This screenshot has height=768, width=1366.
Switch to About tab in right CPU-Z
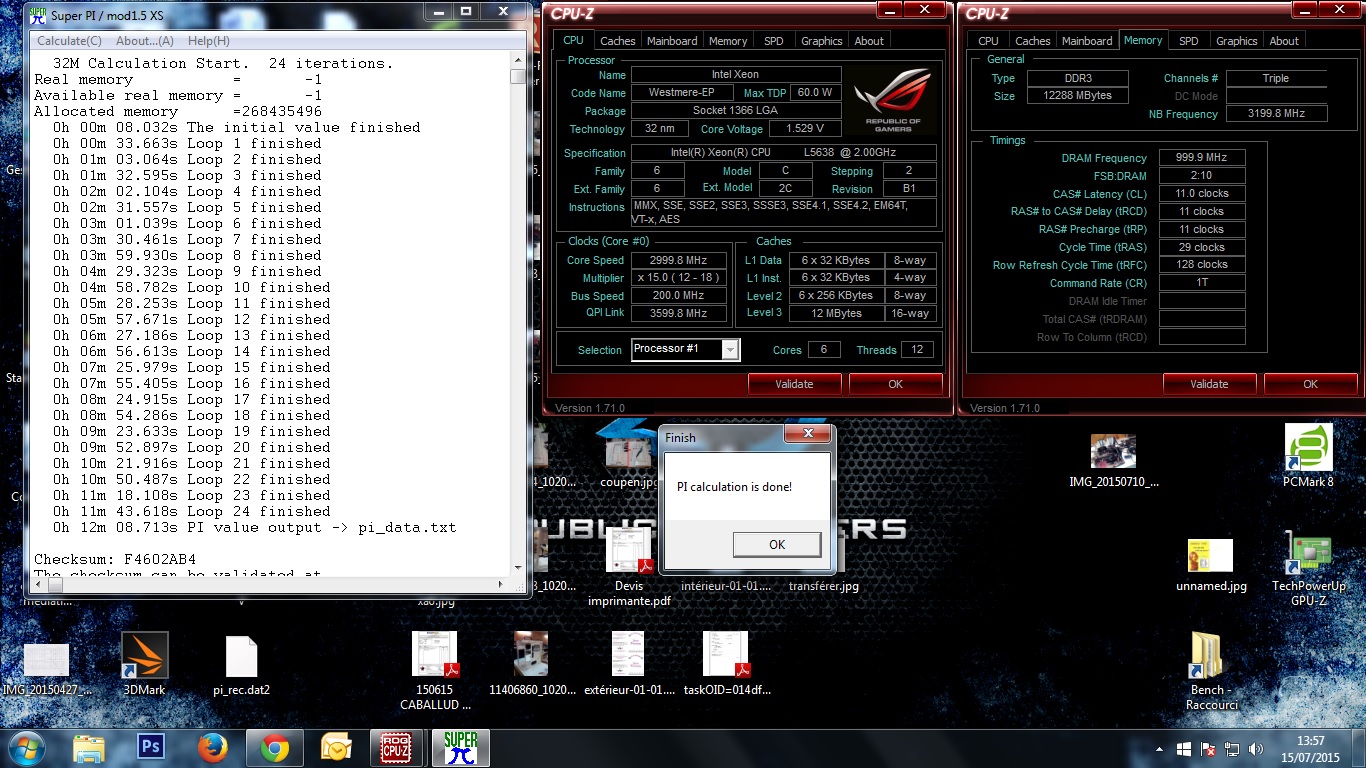tap(1284, 41)
